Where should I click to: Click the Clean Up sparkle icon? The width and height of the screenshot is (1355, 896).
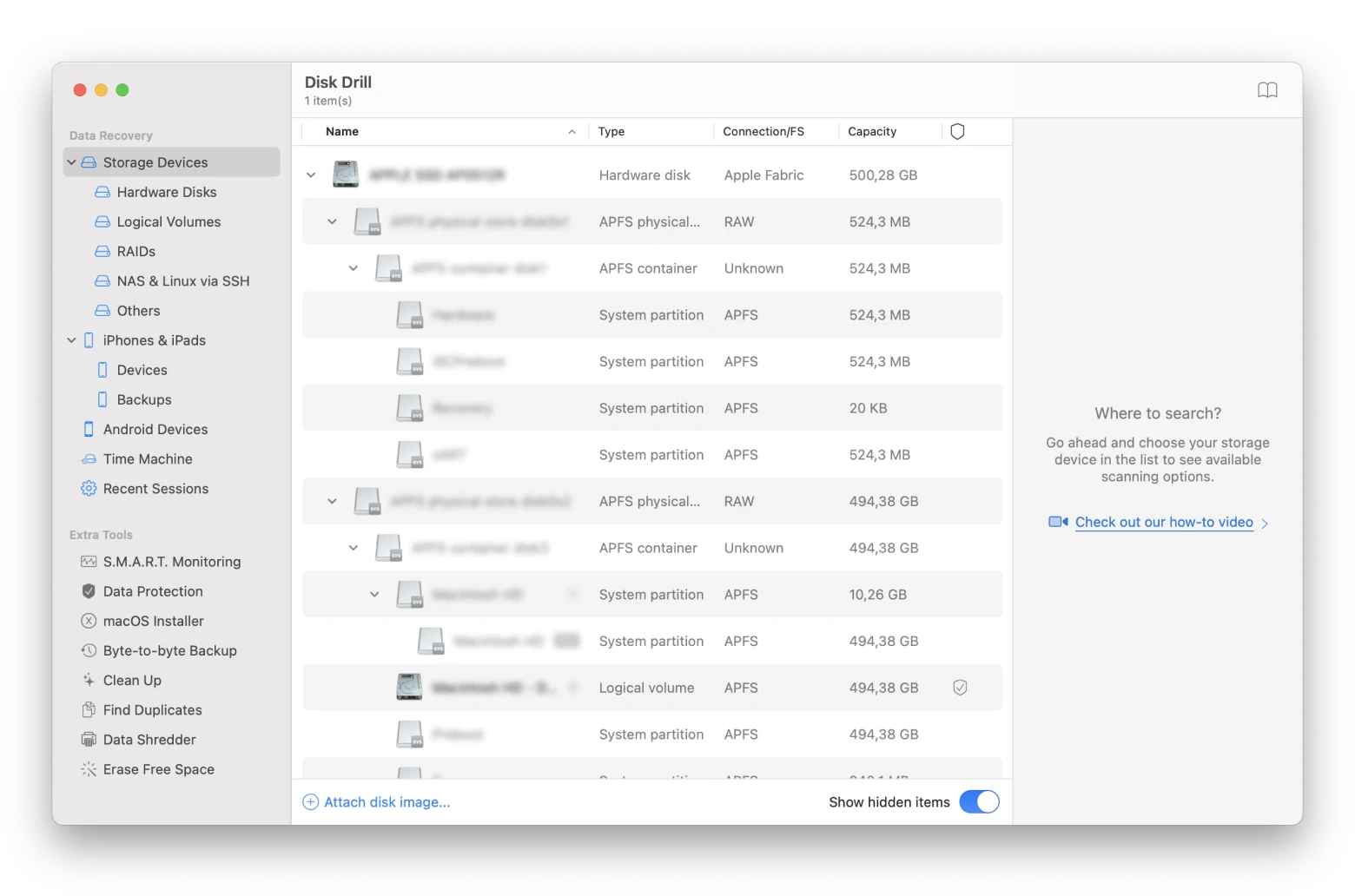click(89, 681)
